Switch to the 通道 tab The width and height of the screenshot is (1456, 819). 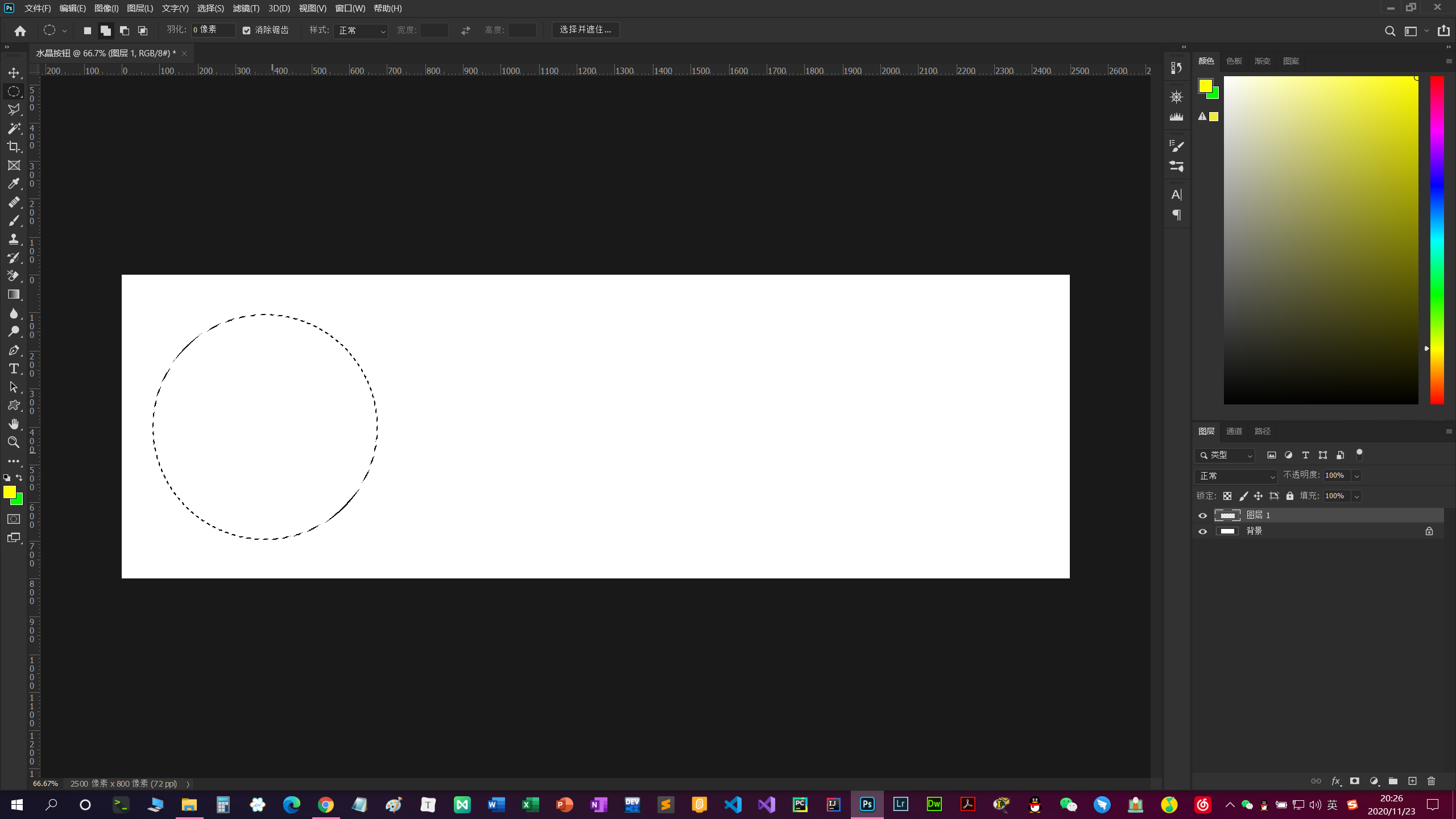point(1234,432)
